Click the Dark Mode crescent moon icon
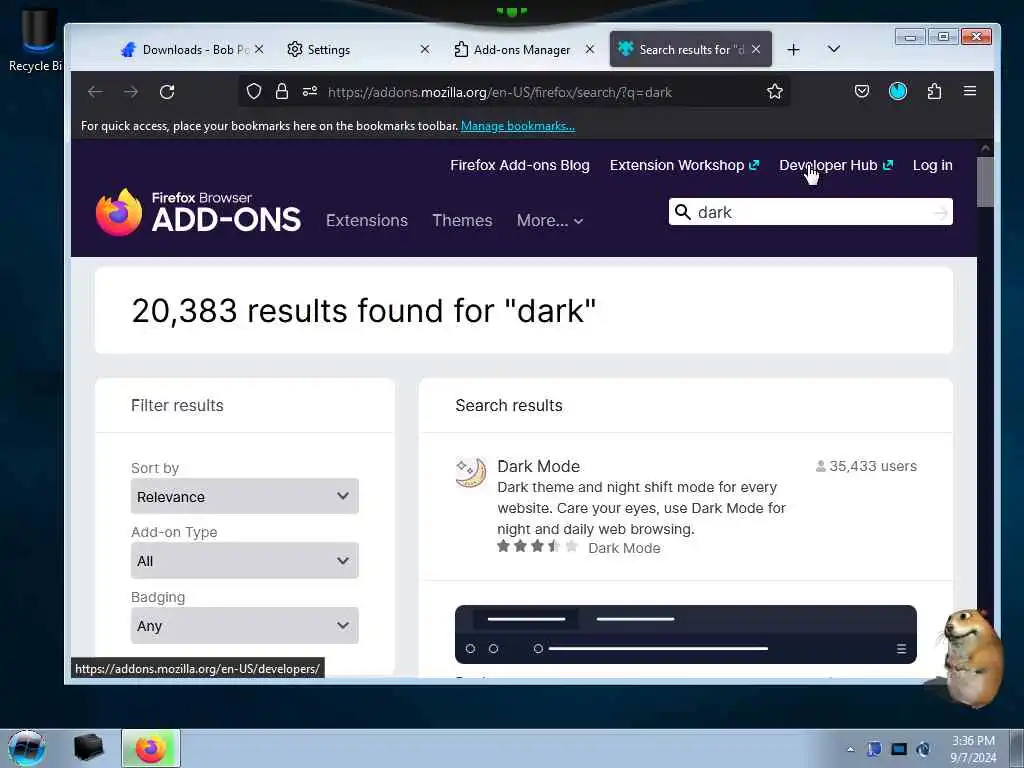1024x768 pixels. (x=471, y=473)
